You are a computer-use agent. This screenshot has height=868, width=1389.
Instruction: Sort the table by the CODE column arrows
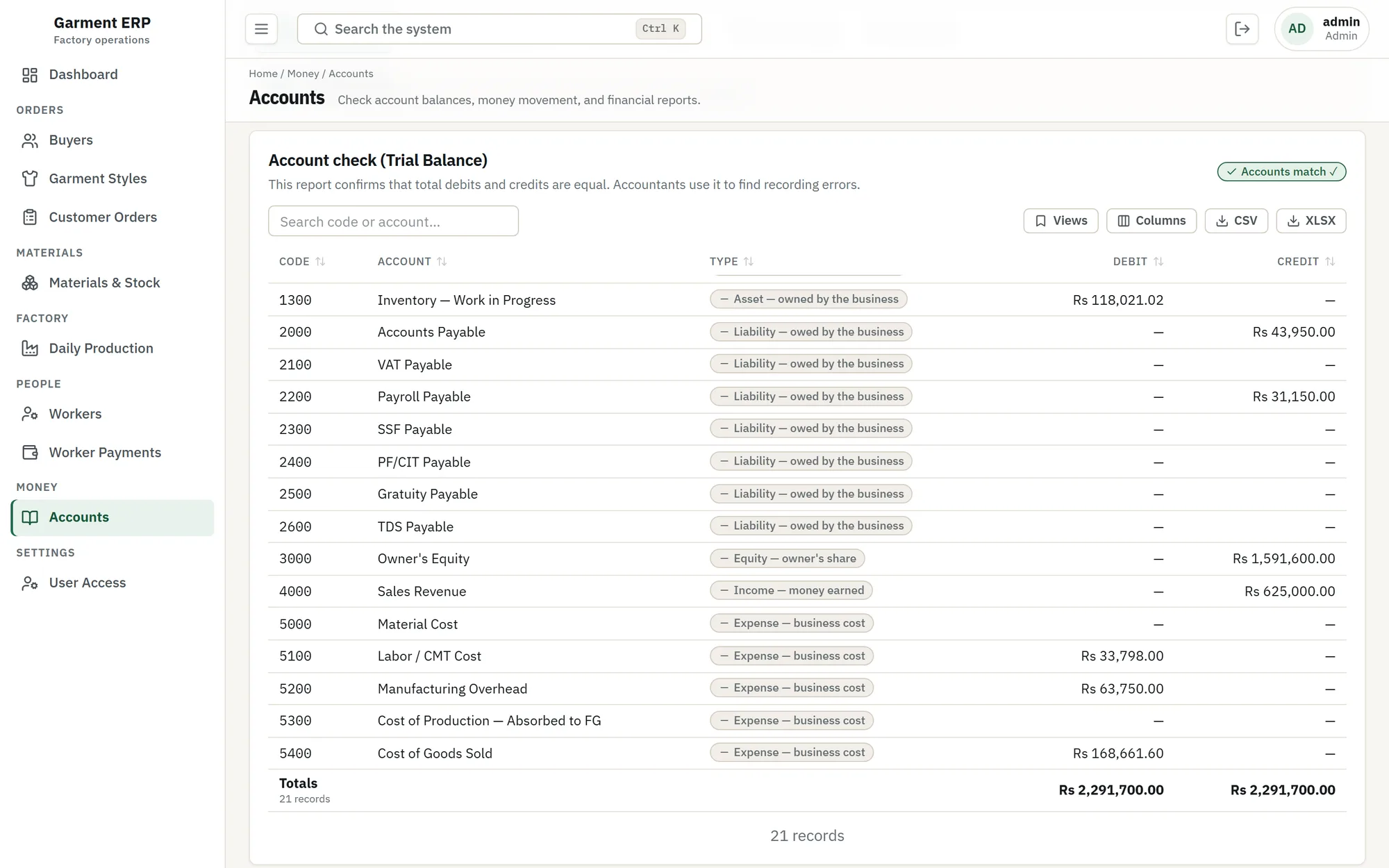320,262
